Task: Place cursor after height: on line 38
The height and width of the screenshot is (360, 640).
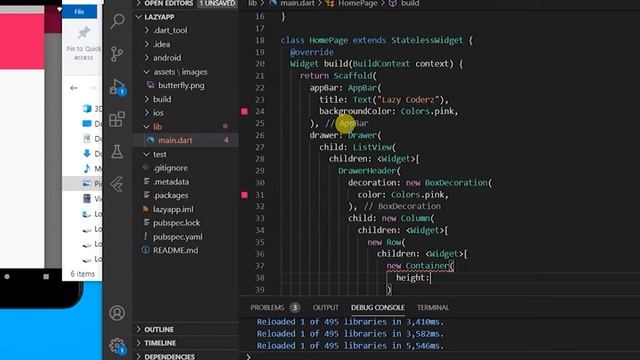Action: [x=430, y=278]
